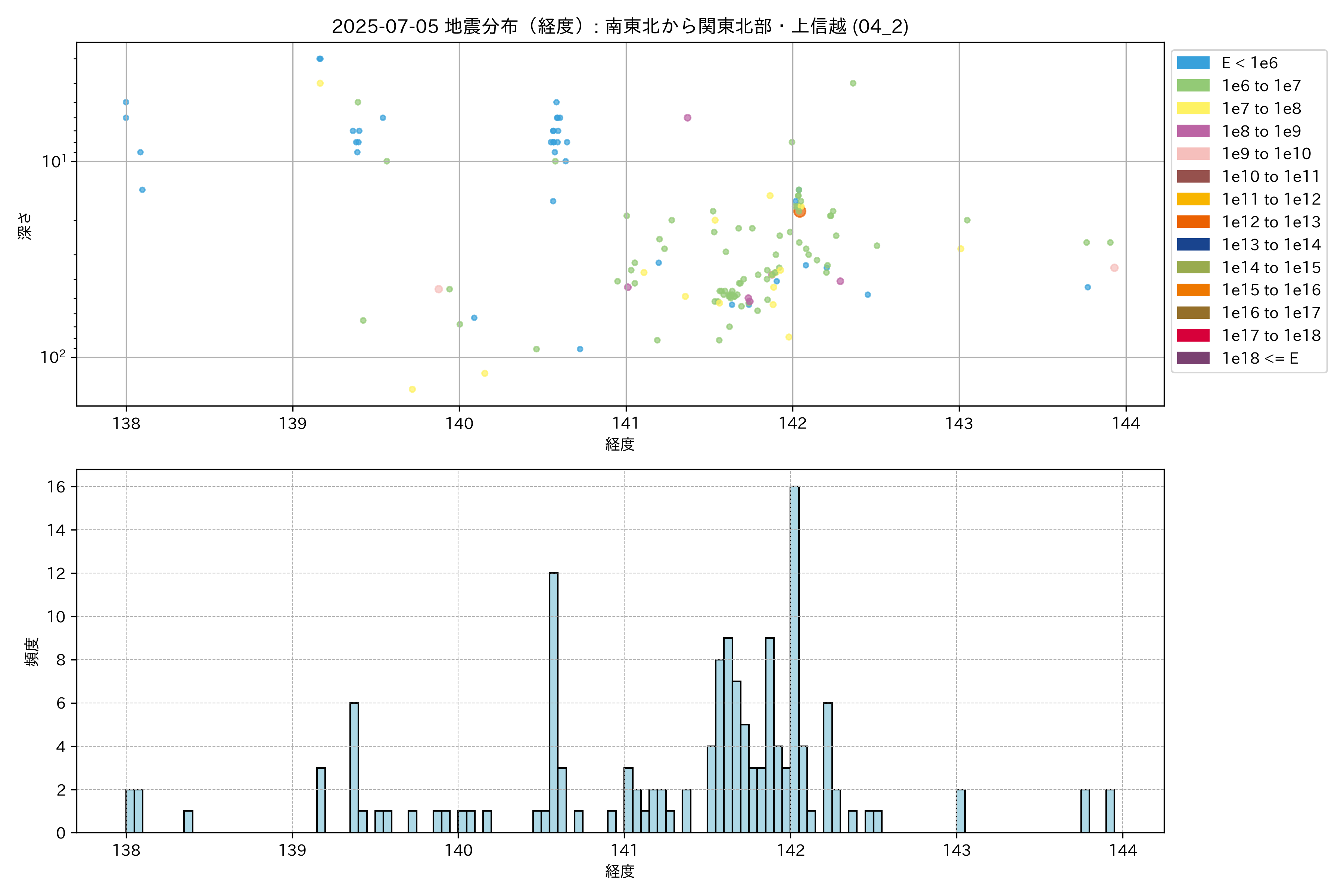Click the '1e10 to 1e11' legend label
This screenshot has height=896, width=1344.
pyautogui.click(x=1271, y=177)
